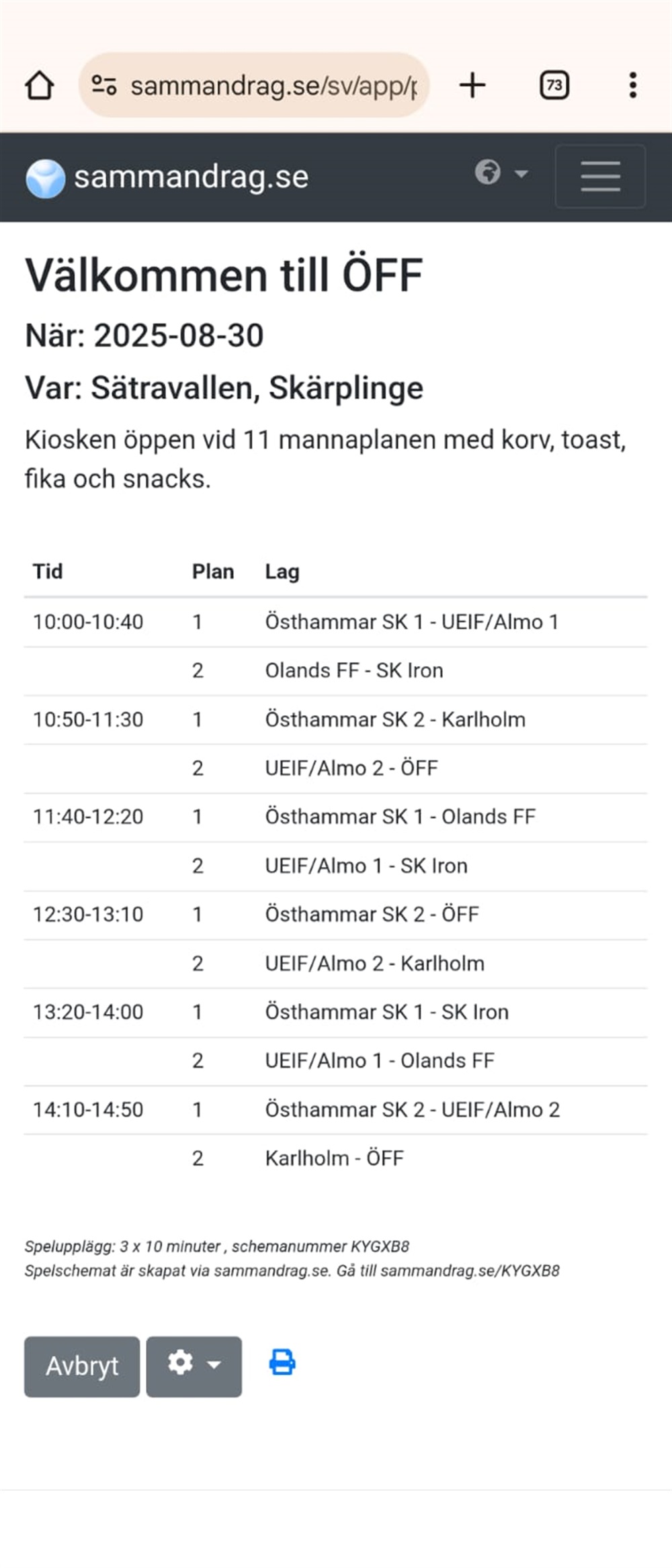Open the browser three-dot menu
This screenshot has height=1568, width=672.
[x=632, y=85]
